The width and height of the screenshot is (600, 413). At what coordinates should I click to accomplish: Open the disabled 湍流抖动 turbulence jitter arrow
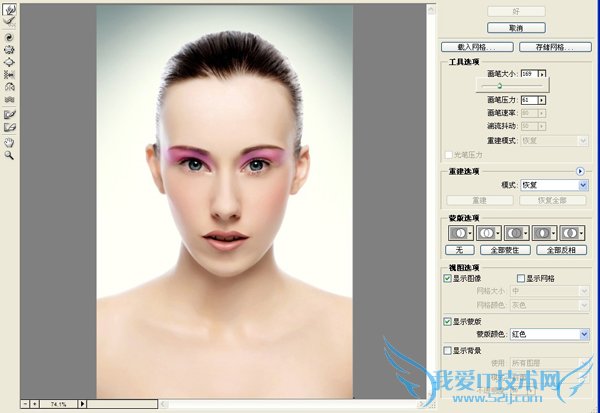(542, 126)
